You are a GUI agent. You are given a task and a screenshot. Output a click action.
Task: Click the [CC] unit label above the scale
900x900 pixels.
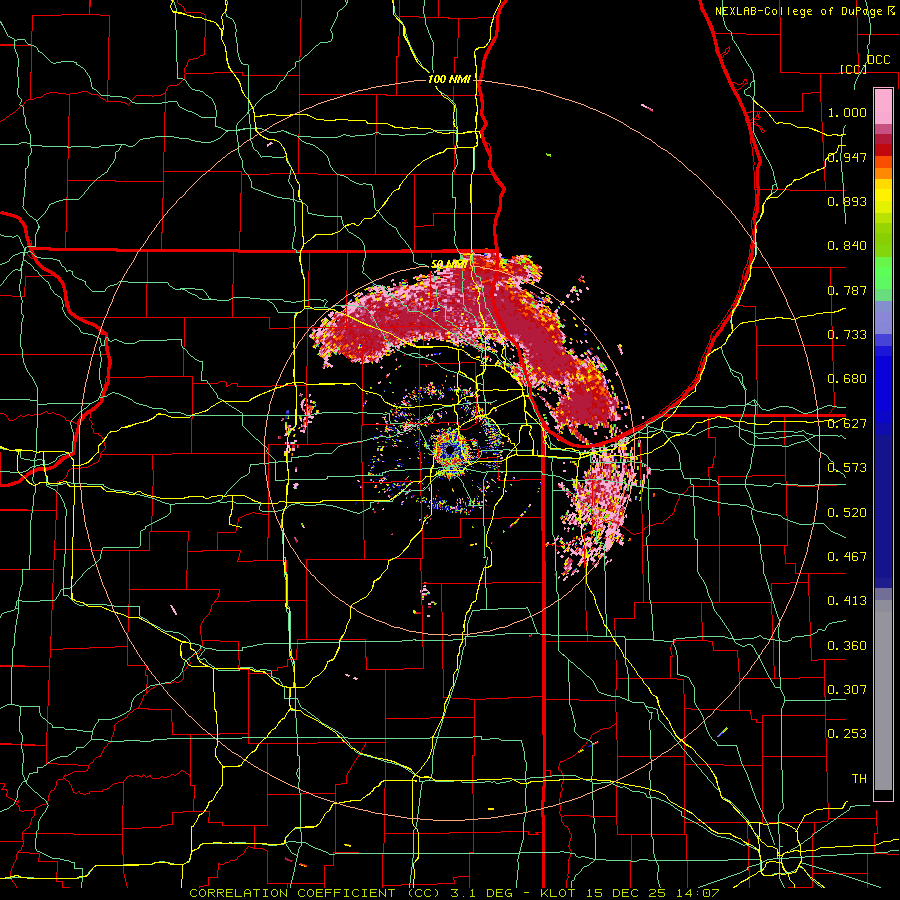pyautogui.click(x=853, y=69)
